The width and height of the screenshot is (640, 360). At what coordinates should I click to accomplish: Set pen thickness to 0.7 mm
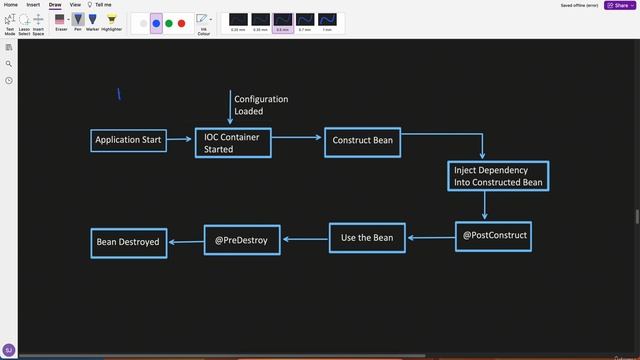[x=305, y=22]
